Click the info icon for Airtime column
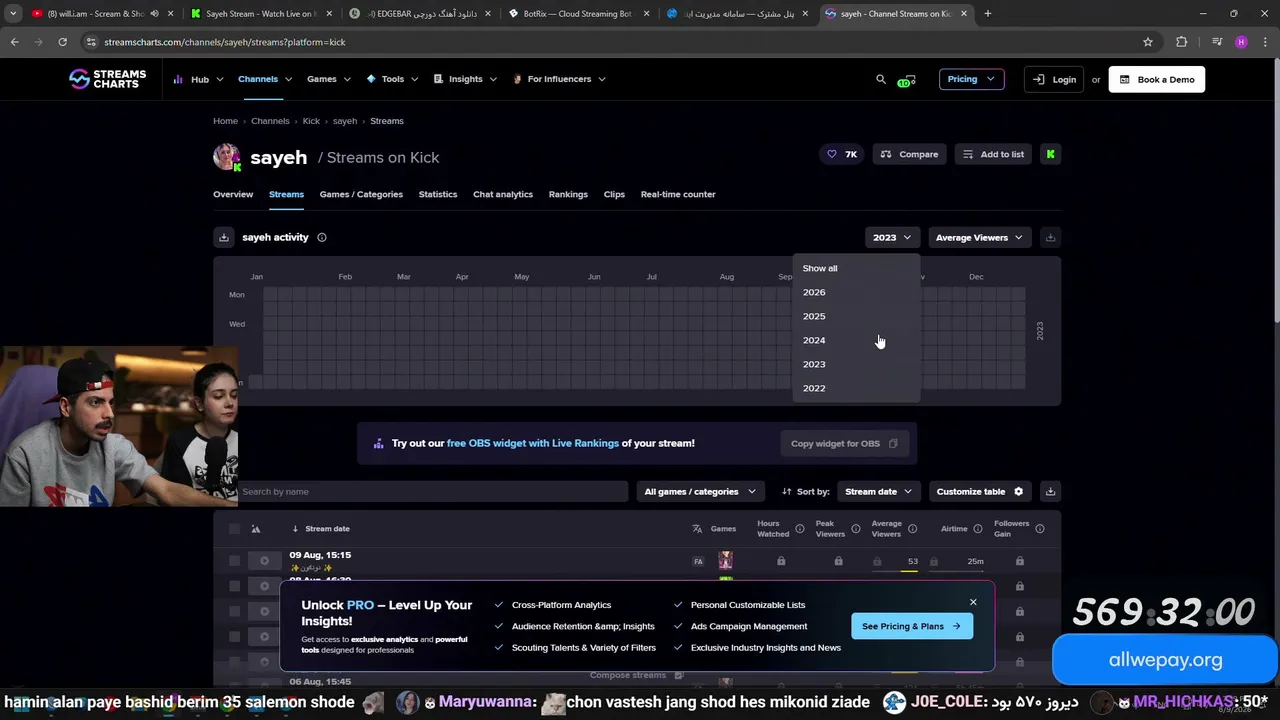Screen dimensions: 1280x720 point(977,529)
